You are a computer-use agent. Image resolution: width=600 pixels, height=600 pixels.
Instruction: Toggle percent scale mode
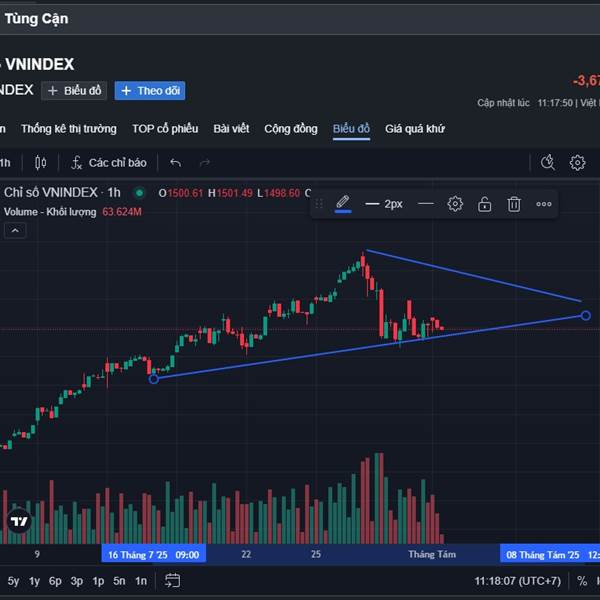tap(582, 581)
